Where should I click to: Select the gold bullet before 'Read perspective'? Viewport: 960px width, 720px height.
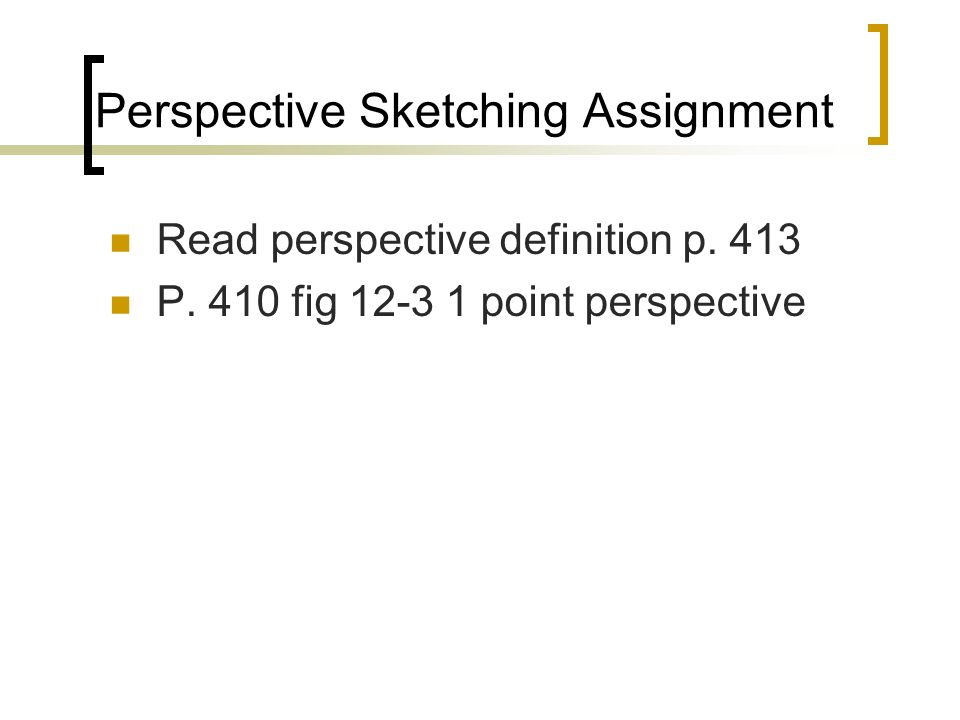click(121, 243)
